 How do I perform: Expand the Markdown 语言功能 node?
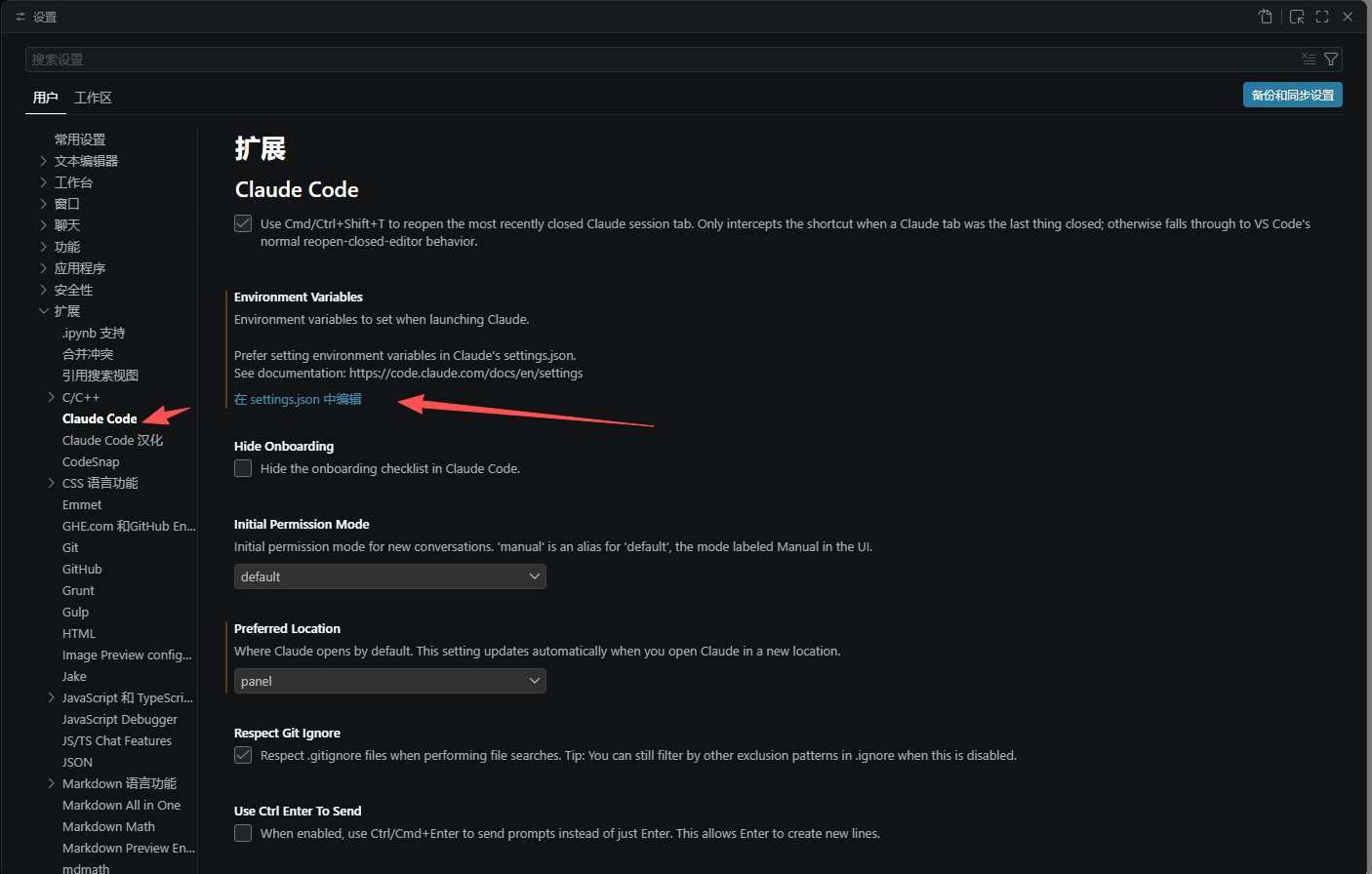tap(51, 783)
